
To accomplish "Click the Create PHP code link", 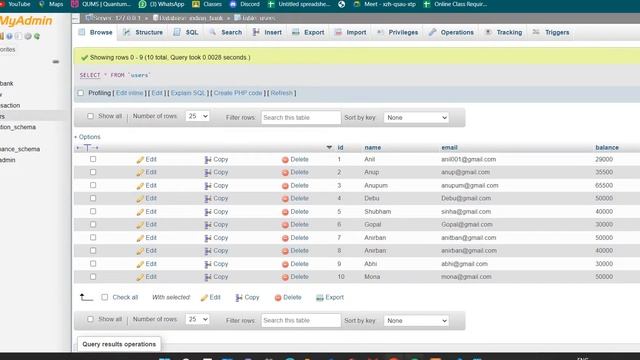I will pyautogui.click(x=238, y=93).
